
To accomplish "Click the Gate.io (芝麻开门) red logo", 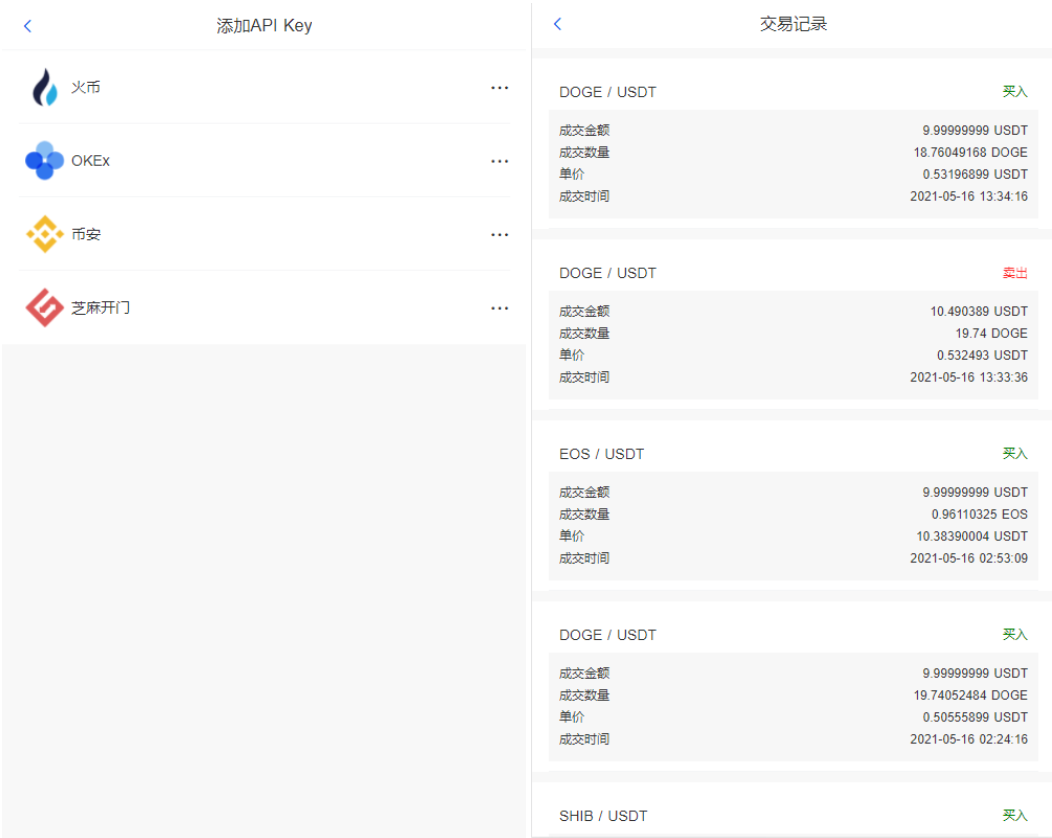I will click(44, 308).
